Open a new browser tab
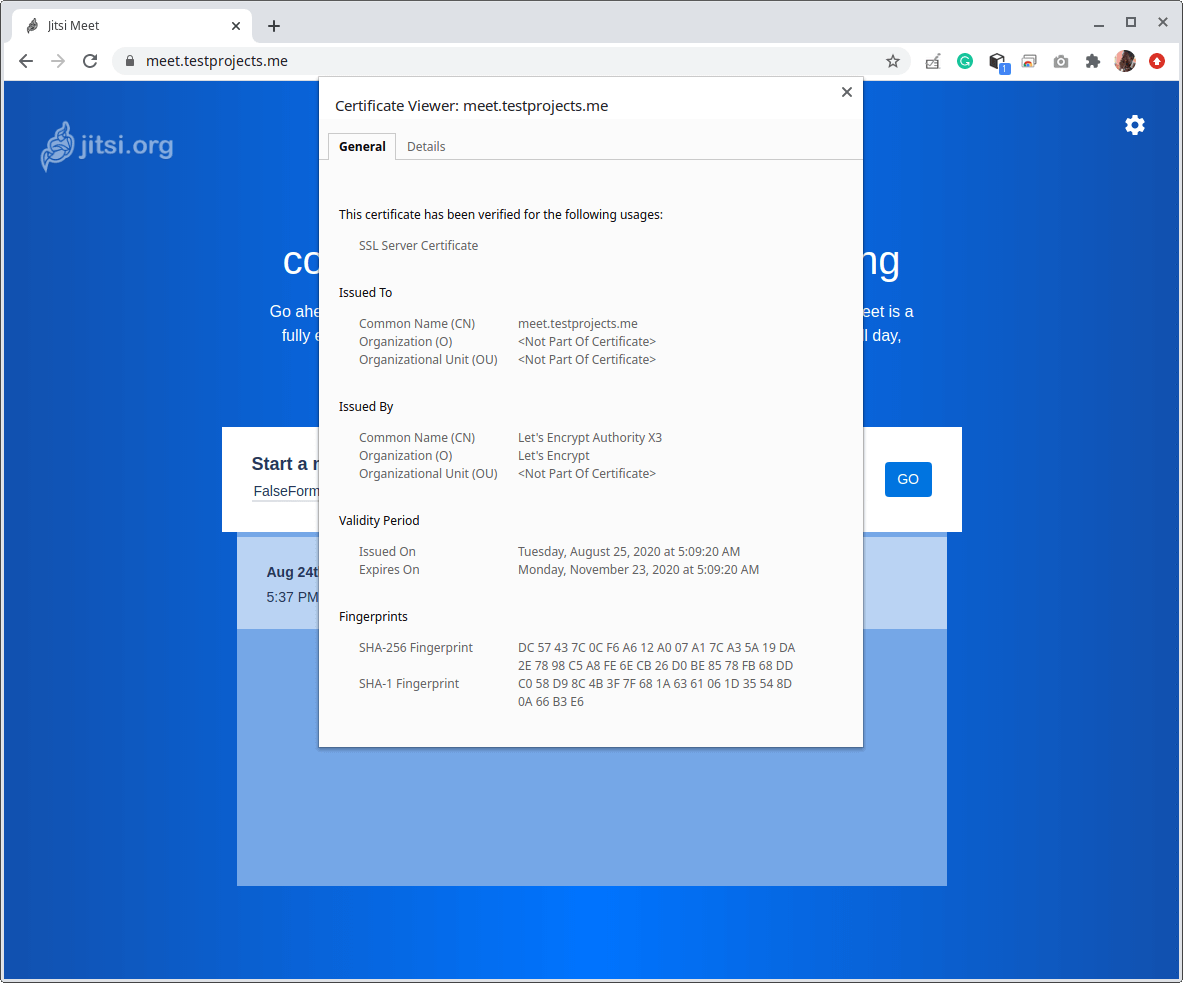The height and width of the screenshot is (983, 1183). [274, 26]
